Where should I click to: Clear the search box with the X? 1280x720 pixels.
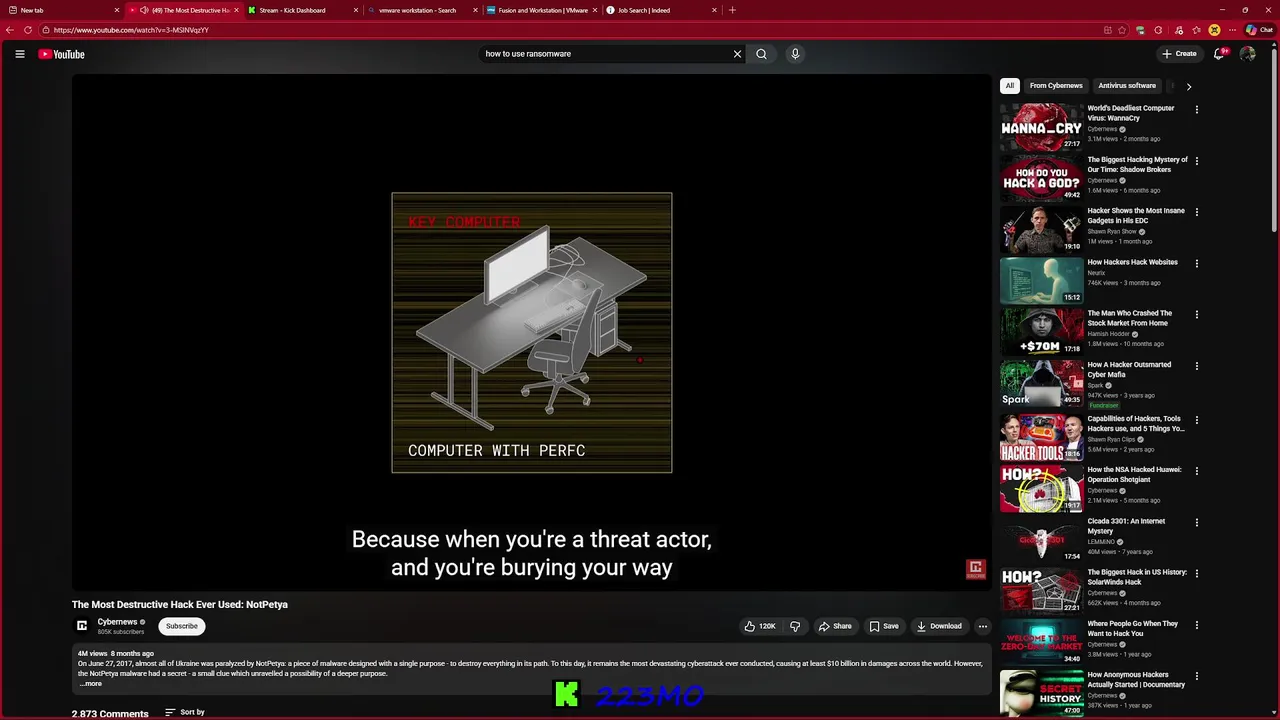[x=738, y=54]
